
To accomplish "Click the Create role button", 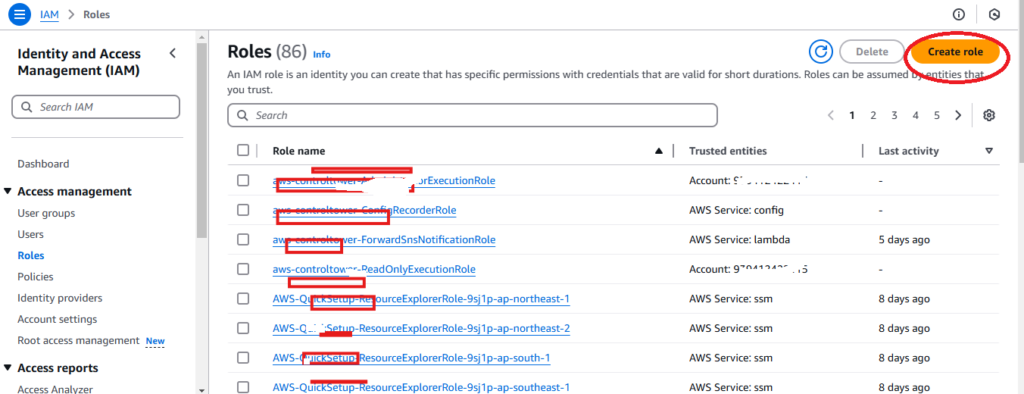I will point(955,52).
